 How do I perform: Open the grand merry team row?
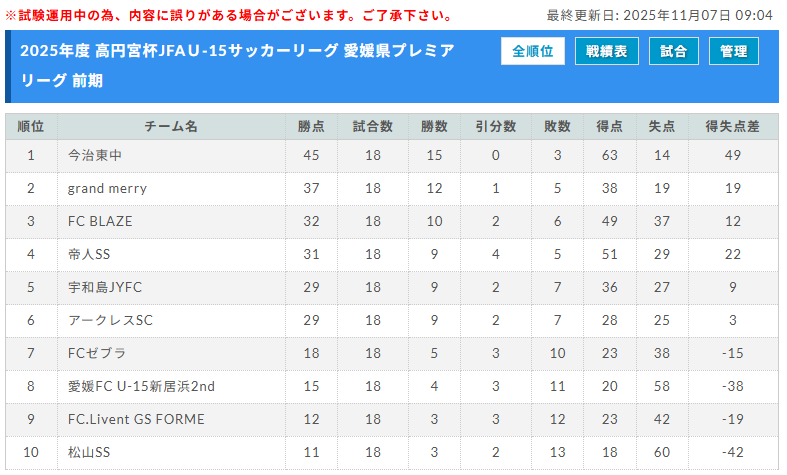click(x=107, y=188)
